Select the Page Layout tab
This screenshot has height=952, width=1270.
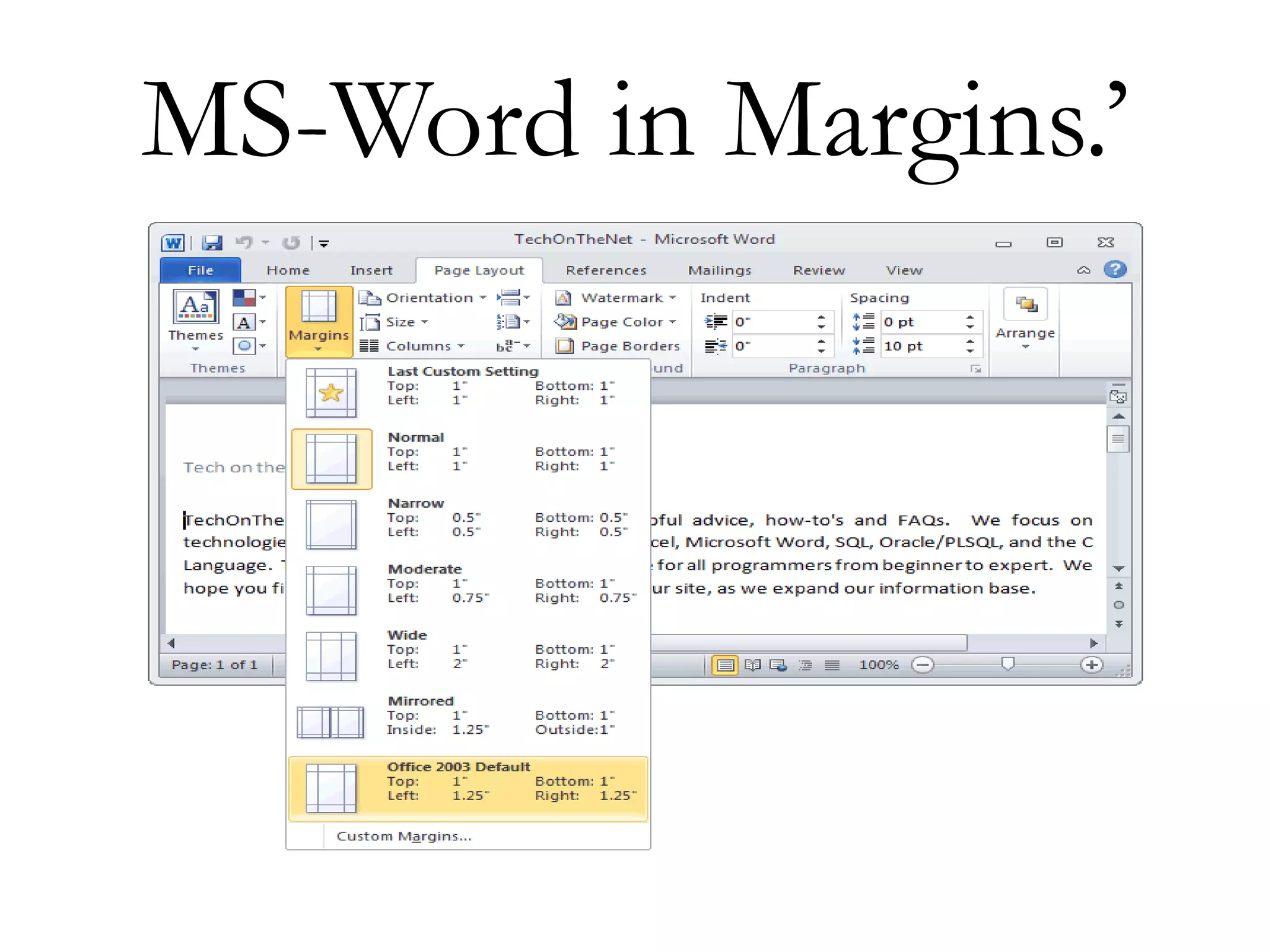pos(479,270)
